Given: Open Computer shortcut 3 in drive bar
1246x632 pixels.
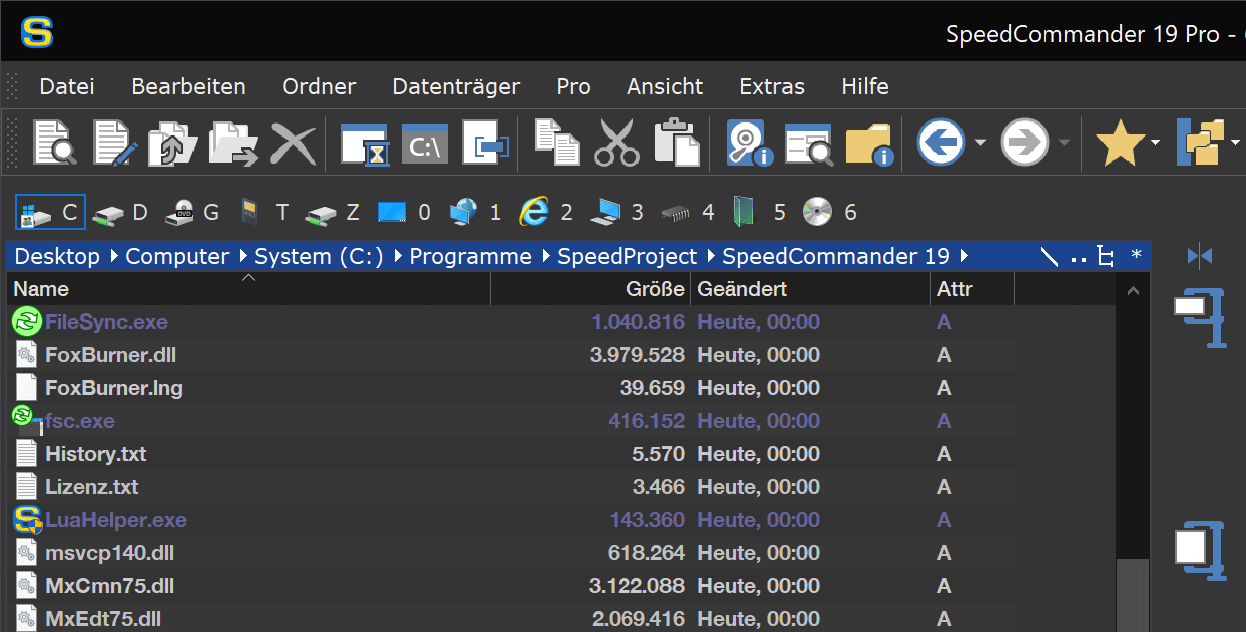Looking at the screenshot, I should tap(617, 212).
